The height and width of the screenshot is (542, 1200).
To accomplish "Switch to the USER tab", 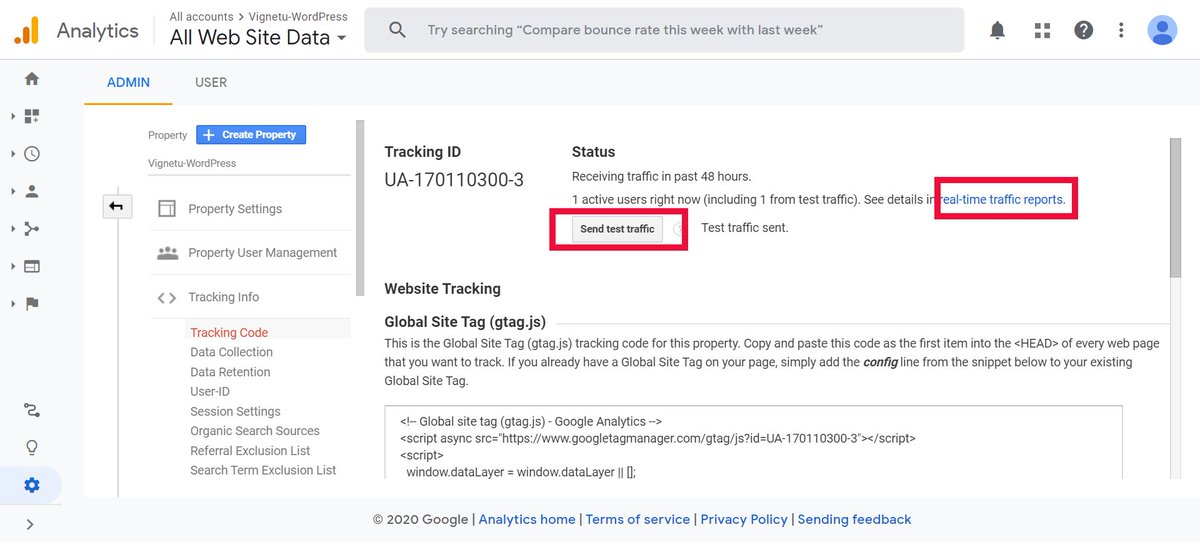I will pos(211,82).
